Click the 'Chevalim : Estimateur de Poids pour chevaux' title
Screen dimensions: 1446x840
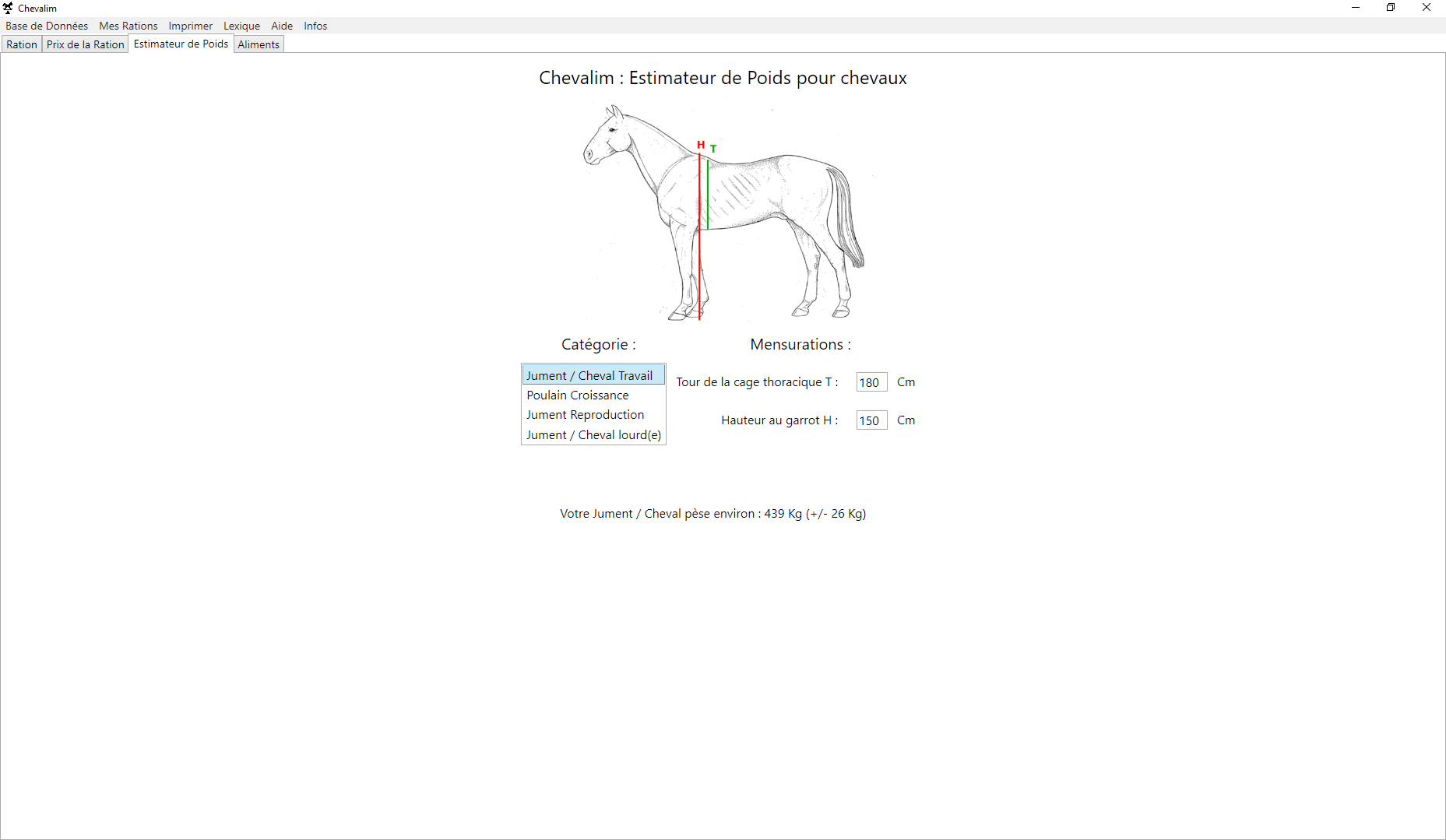click(x=723, y=78)
